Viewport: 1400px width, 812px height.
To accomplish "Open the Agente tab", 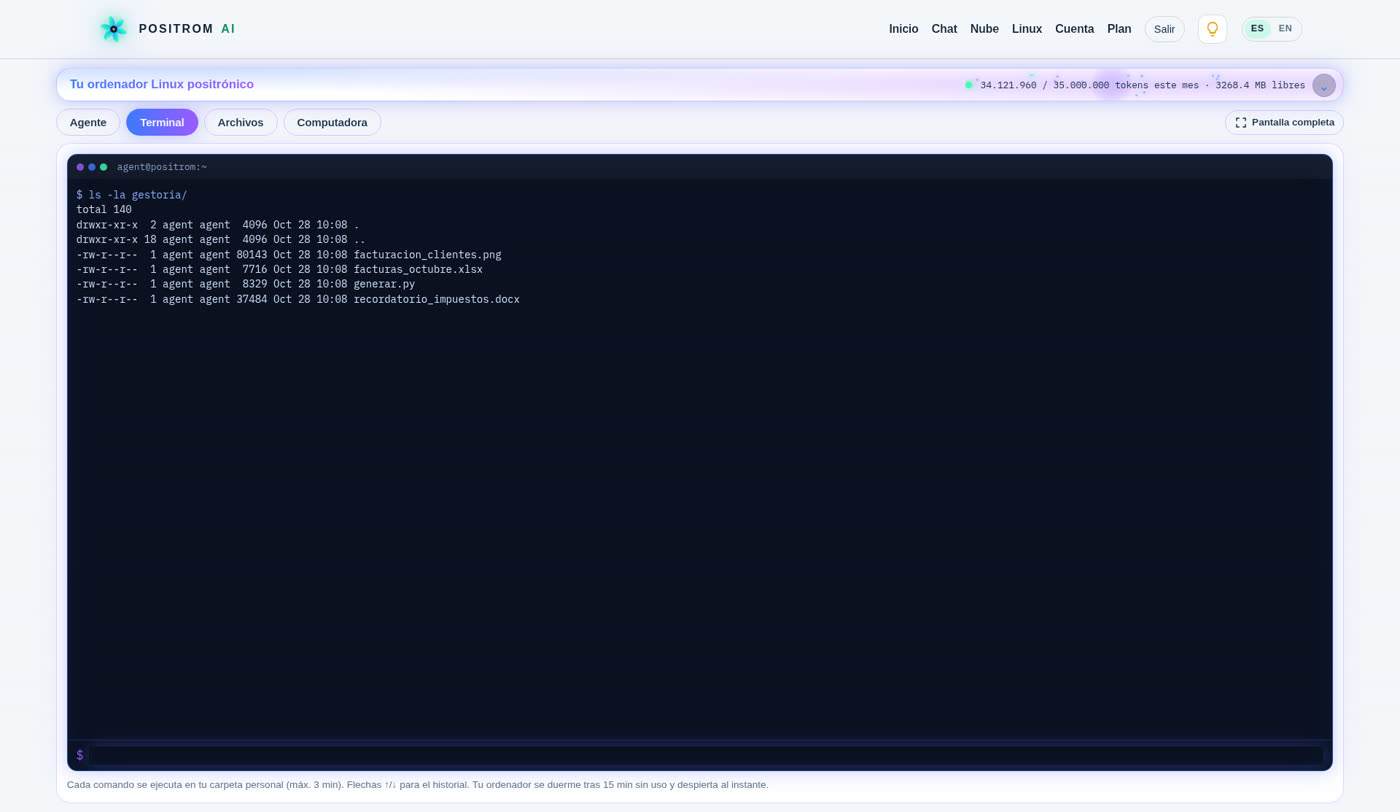I will [88, 122].
